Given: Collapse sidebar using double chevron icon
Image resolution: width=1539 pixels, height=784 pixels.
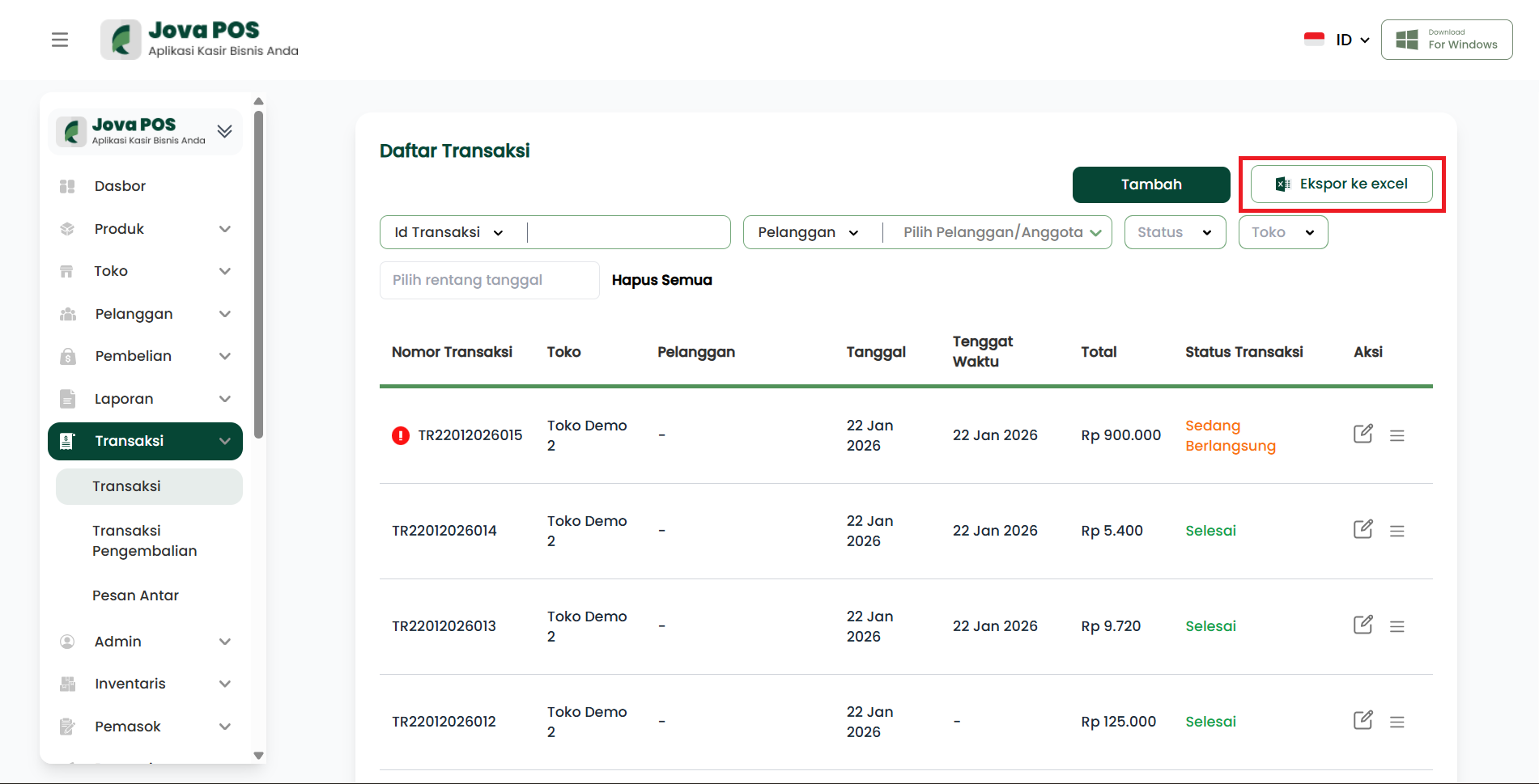Looking at the screenshot, I should pos(224,131).
